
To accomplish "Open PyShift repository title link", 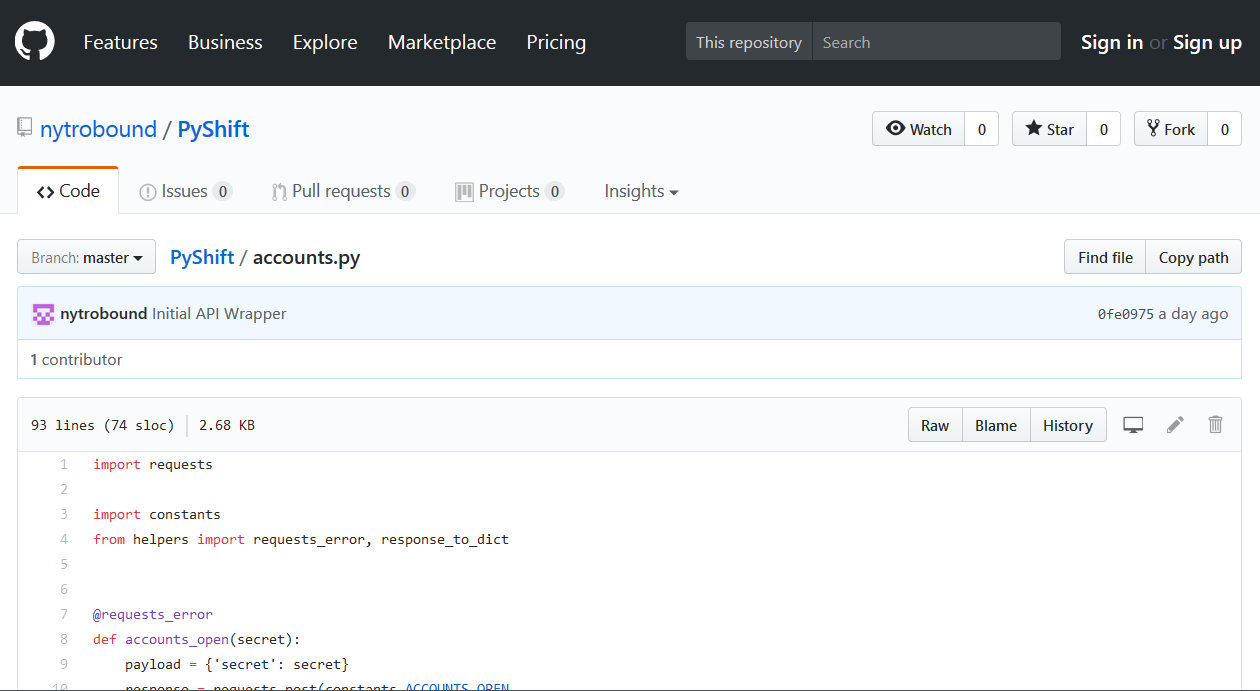I will (214, 129).
